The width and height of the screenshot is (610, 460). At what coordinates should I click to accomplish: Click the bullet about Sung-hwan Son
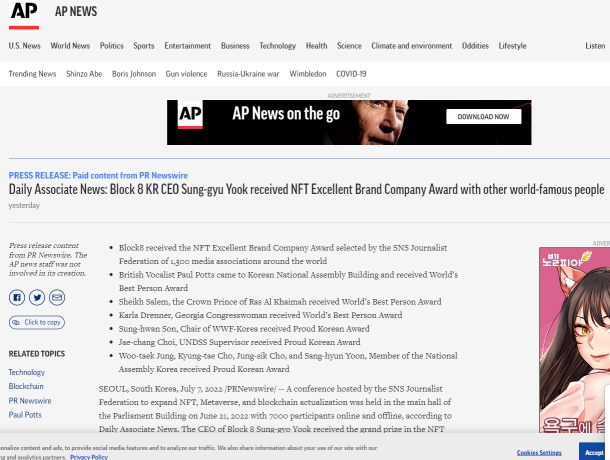tap(244, 329)
